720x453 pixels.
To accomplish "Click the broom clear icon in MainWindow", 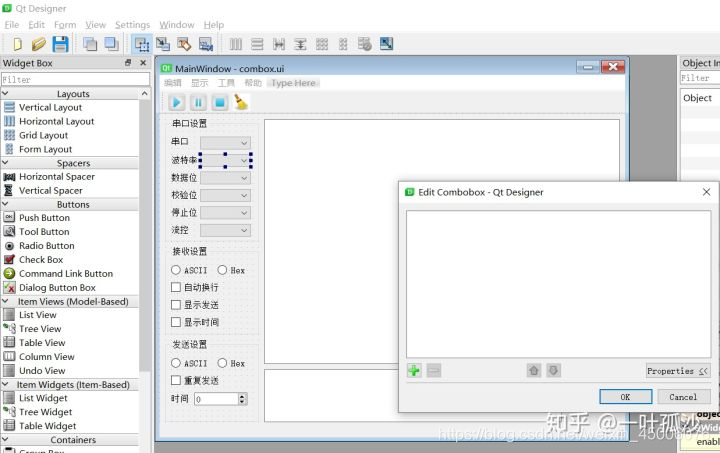I will click(x=241, y=102).
